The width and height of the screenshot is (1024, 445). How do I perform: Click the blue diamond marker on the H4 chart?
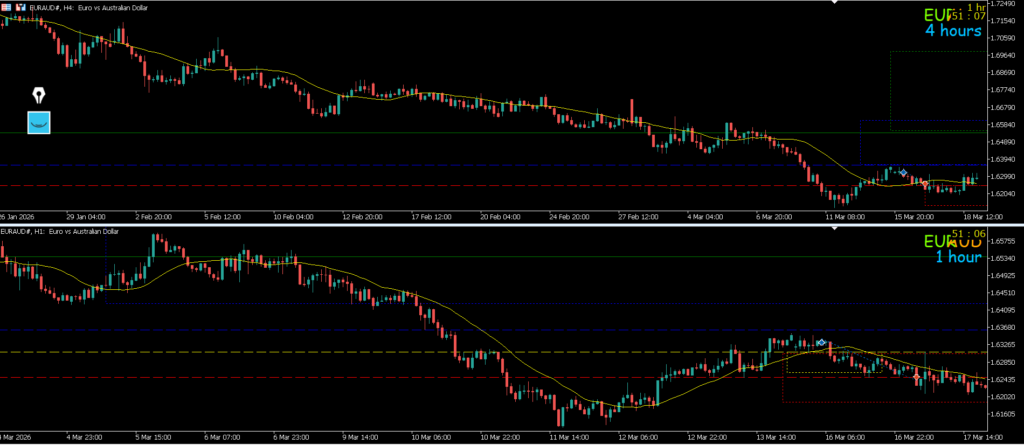(x=903, y=173)
